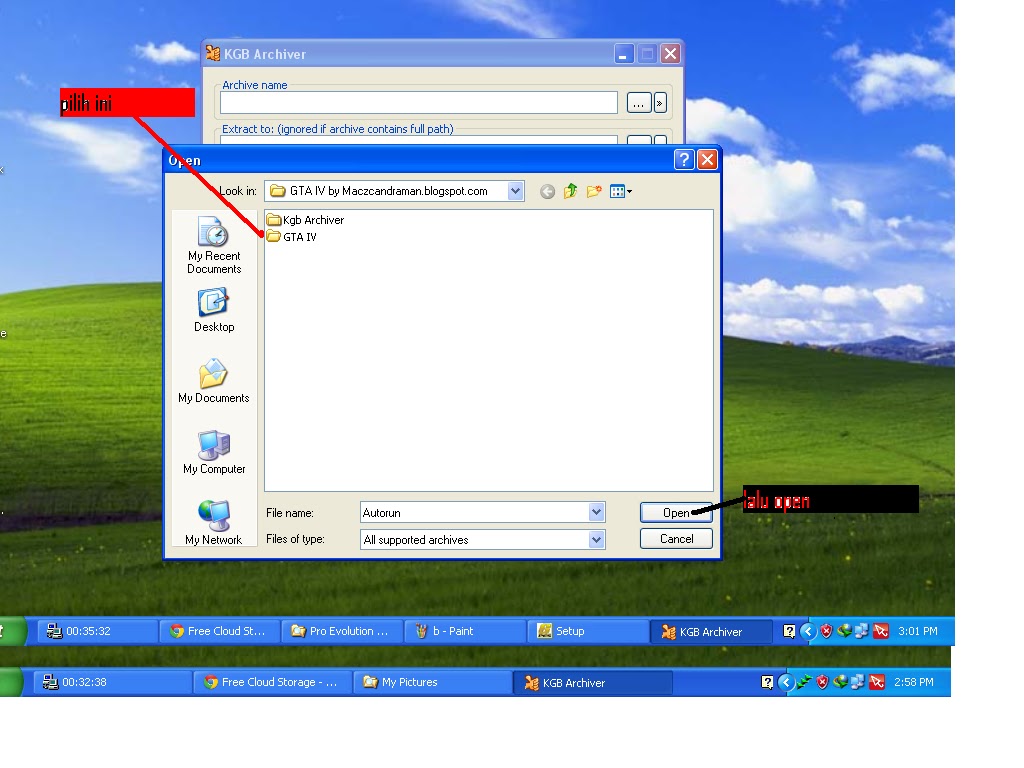Click the Open button
Image resolution: width=1024 pixels, height=768 pixels.
675,512
